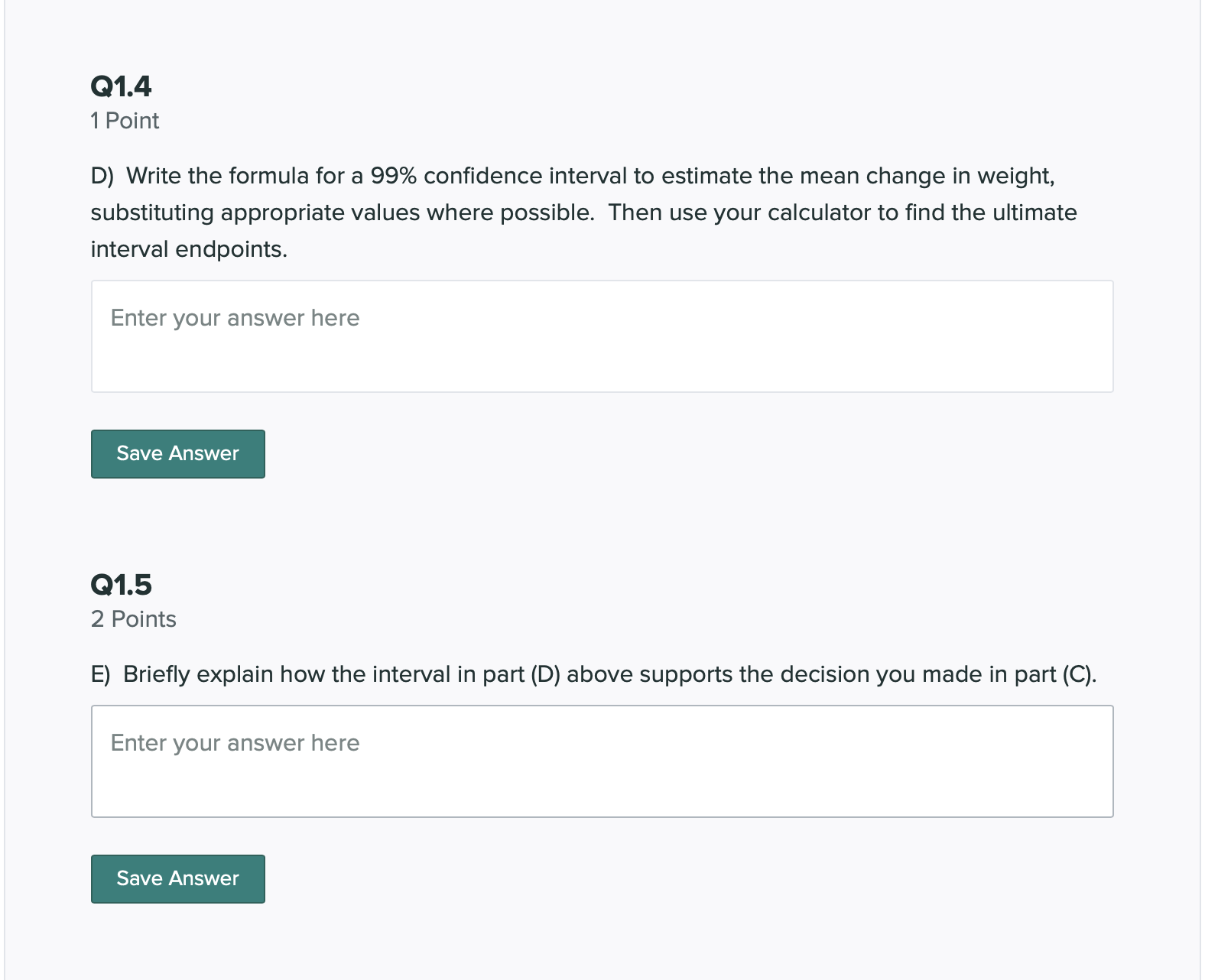Screen dimensions: 1205x980
Task: Click the 1 Point label under Q1.4
Action: click(125, 120)
